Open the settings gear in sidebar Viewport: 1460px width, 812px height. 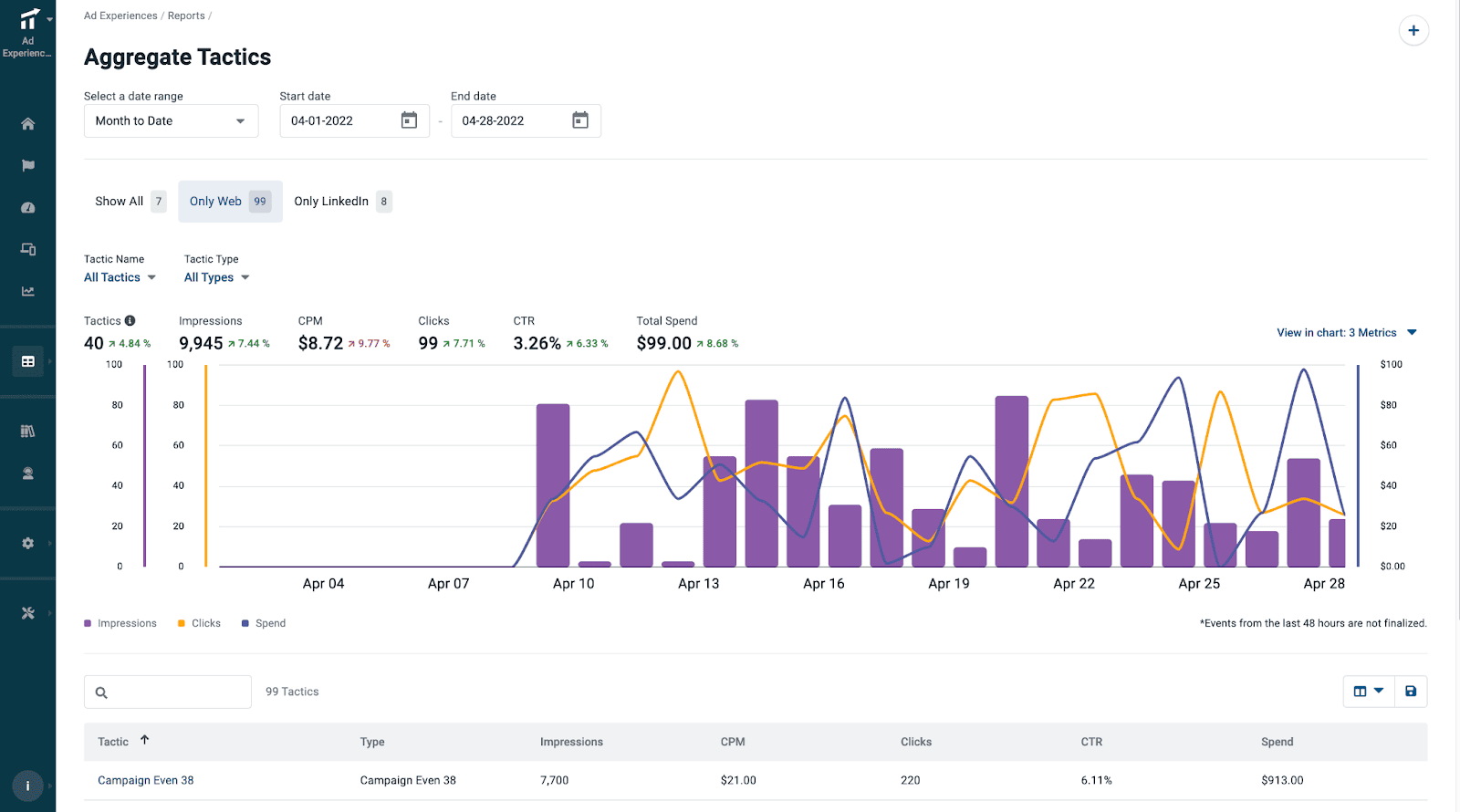pyautogui.click(x=27, y=543)
